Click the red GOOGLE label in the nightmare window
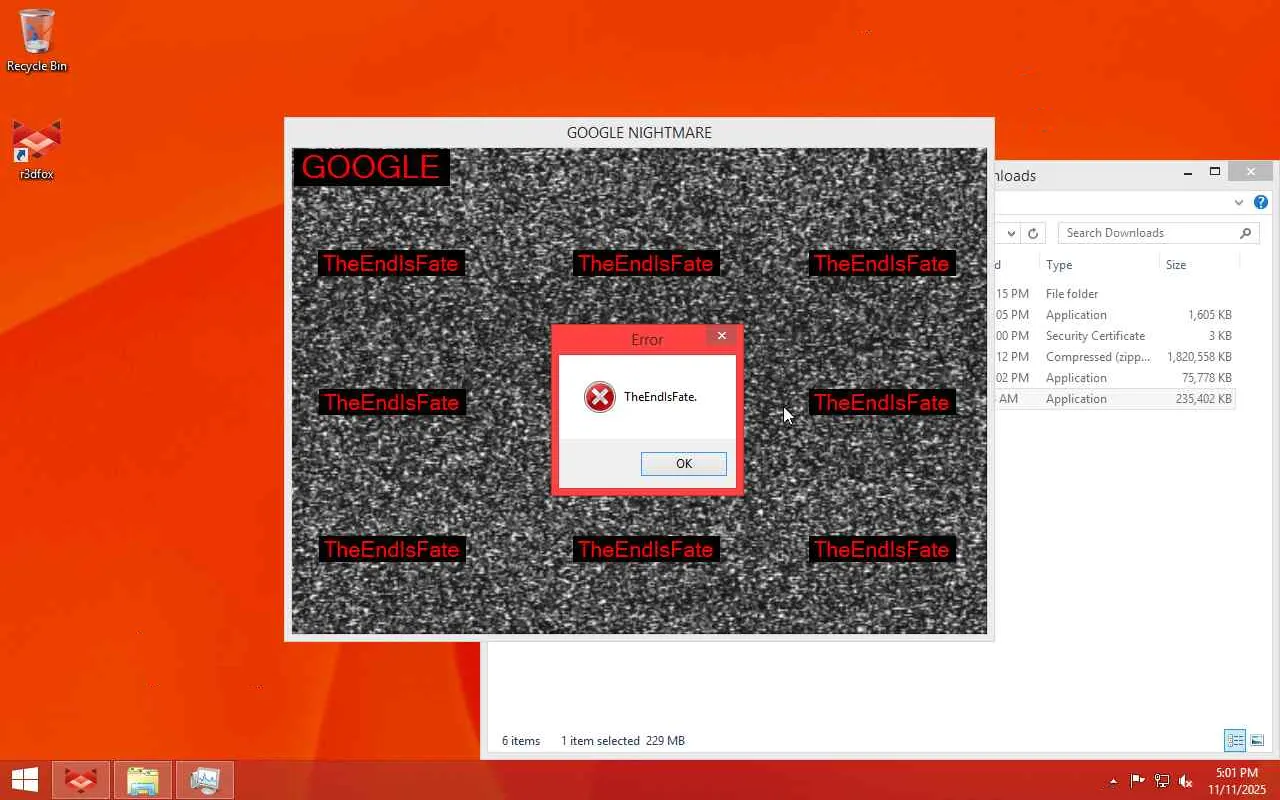This screenshot has height=800, width=1280. [371, 167]
